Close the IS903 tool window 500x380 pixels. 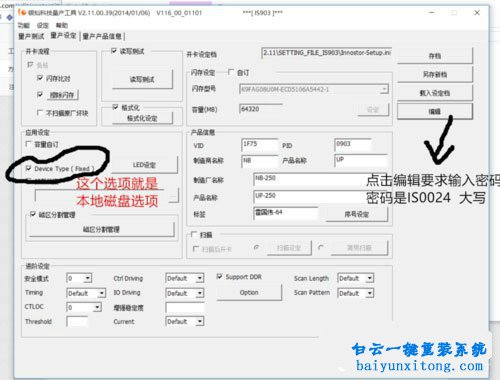(x=477, y=13)
